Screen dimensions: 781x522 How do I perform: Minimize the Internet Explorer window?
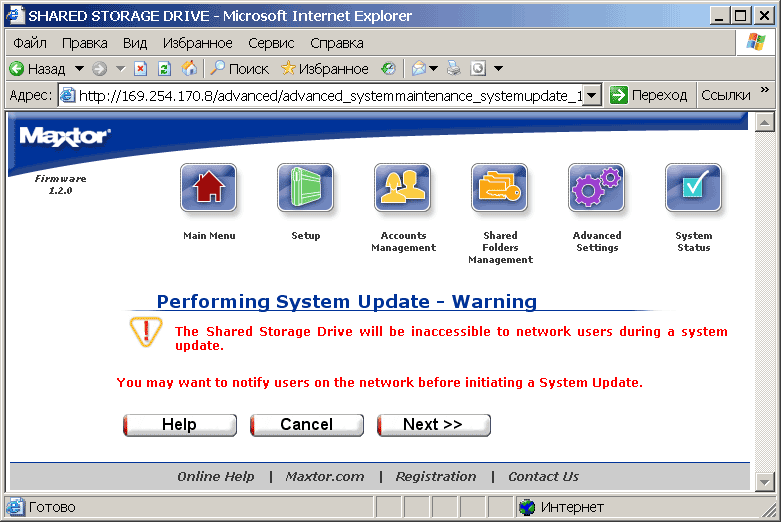pos(719,16)
